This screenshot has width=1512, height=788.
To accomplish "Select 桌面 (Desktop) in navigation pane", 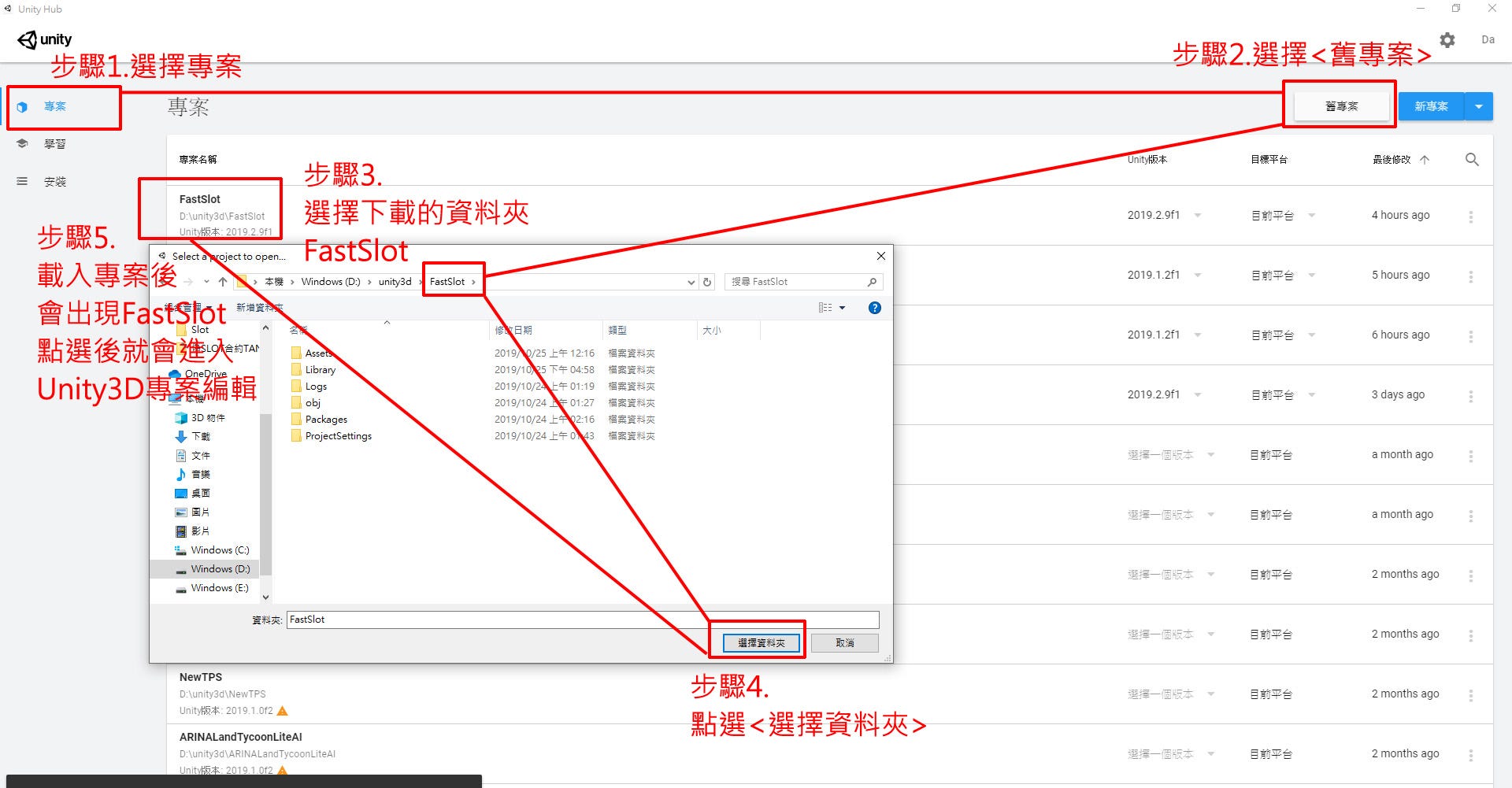I will (200, 493).
